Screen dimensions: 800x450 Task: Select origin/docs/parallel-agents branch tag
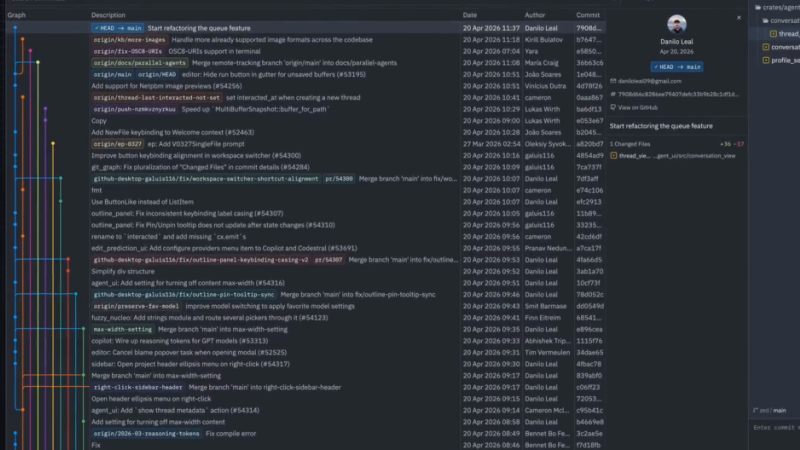(x=140, y=63)
